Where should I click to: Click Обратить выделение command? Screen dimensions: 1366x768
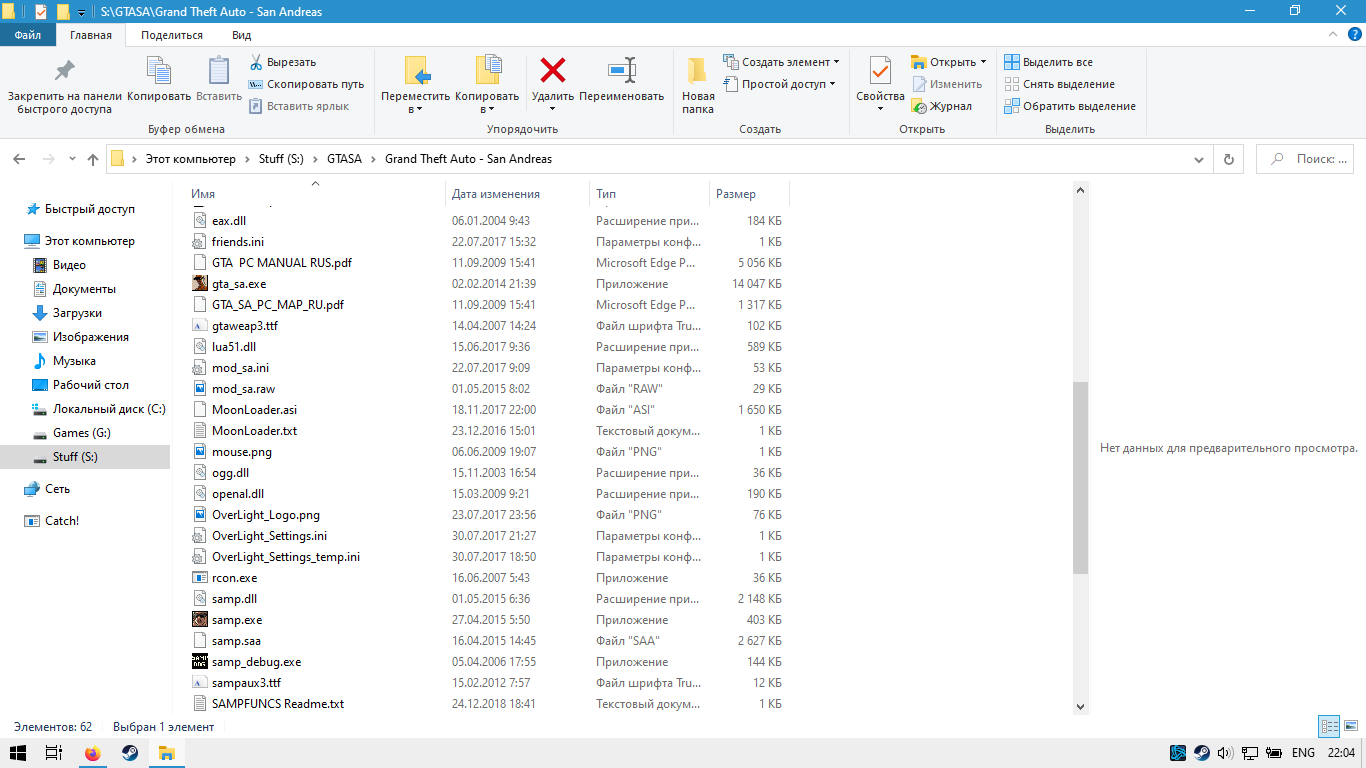click(1070, 106)
